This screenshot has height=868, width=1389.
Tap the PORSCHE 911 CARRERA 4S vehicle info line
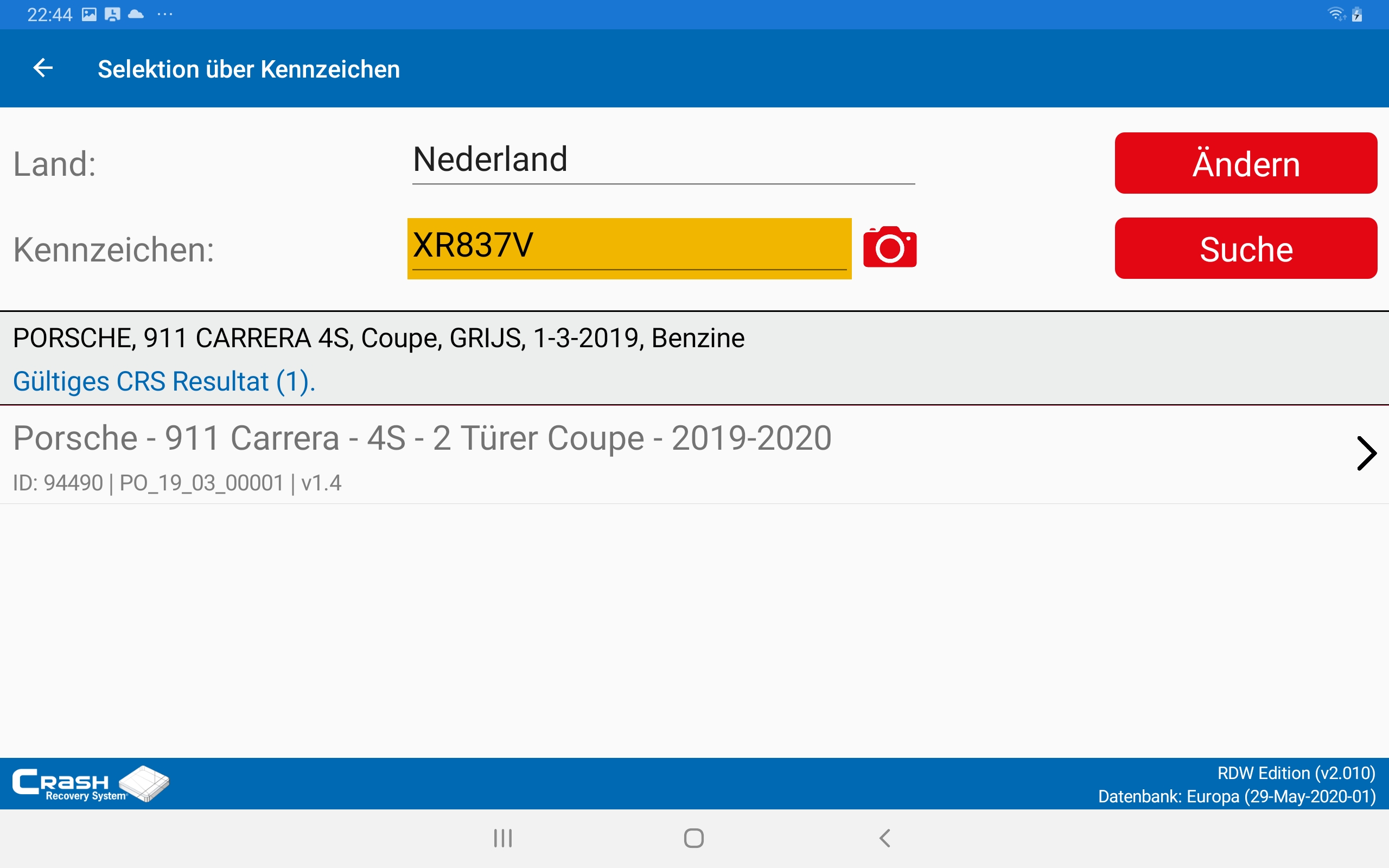[x=379, y=338]
